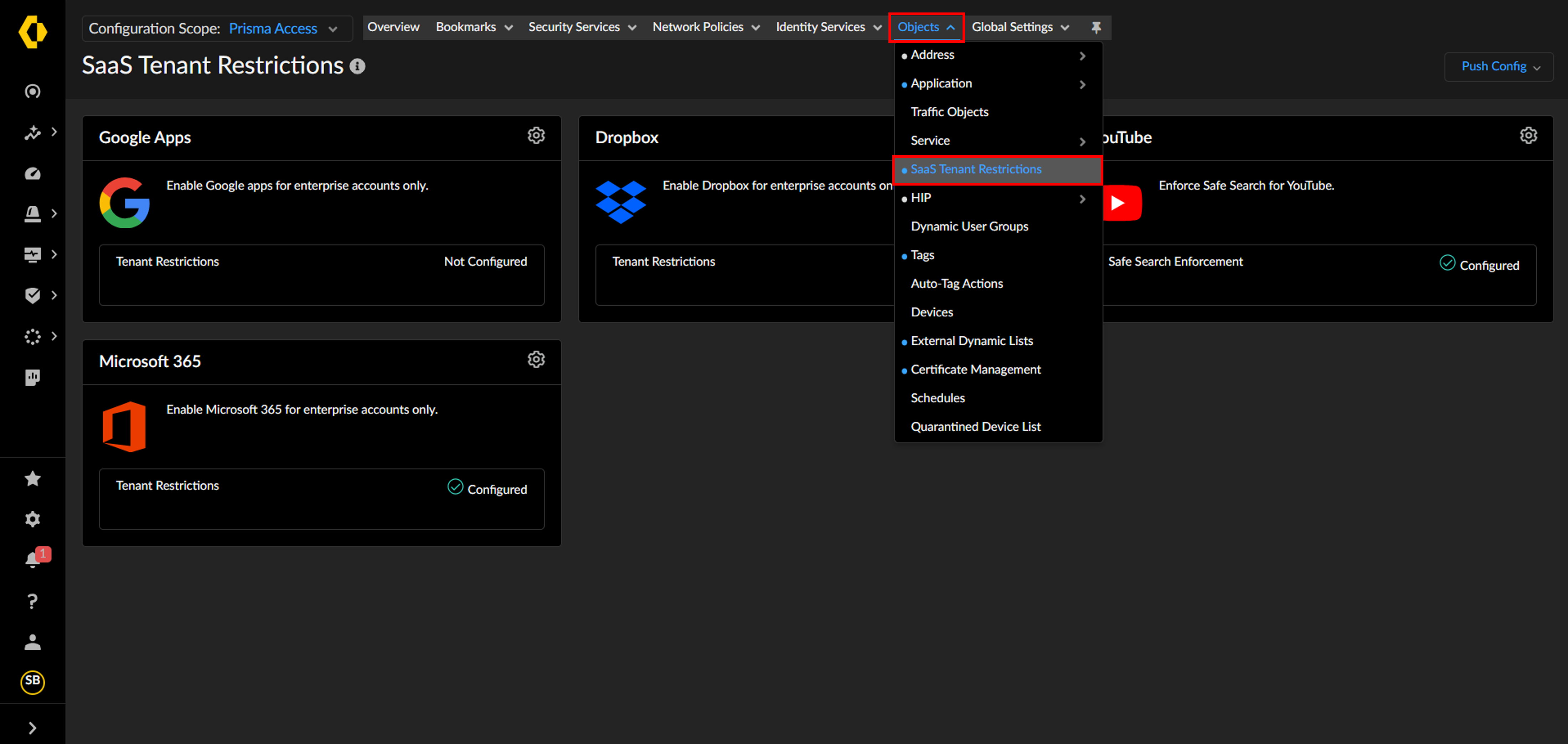The height and width of the screenshot is (744, 1568).
Task: Select External Dynamic Lists menu item
Action: coord(998,341)
